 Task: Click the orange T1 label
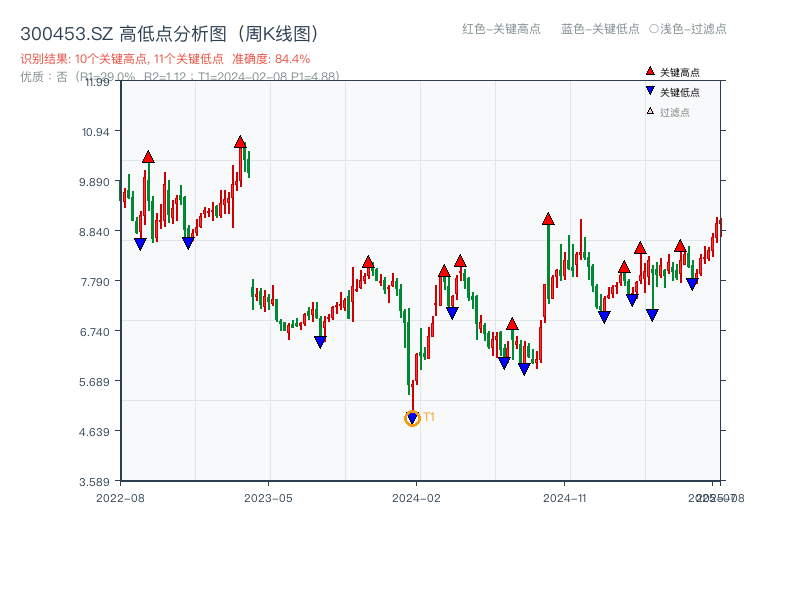(429, 417)
